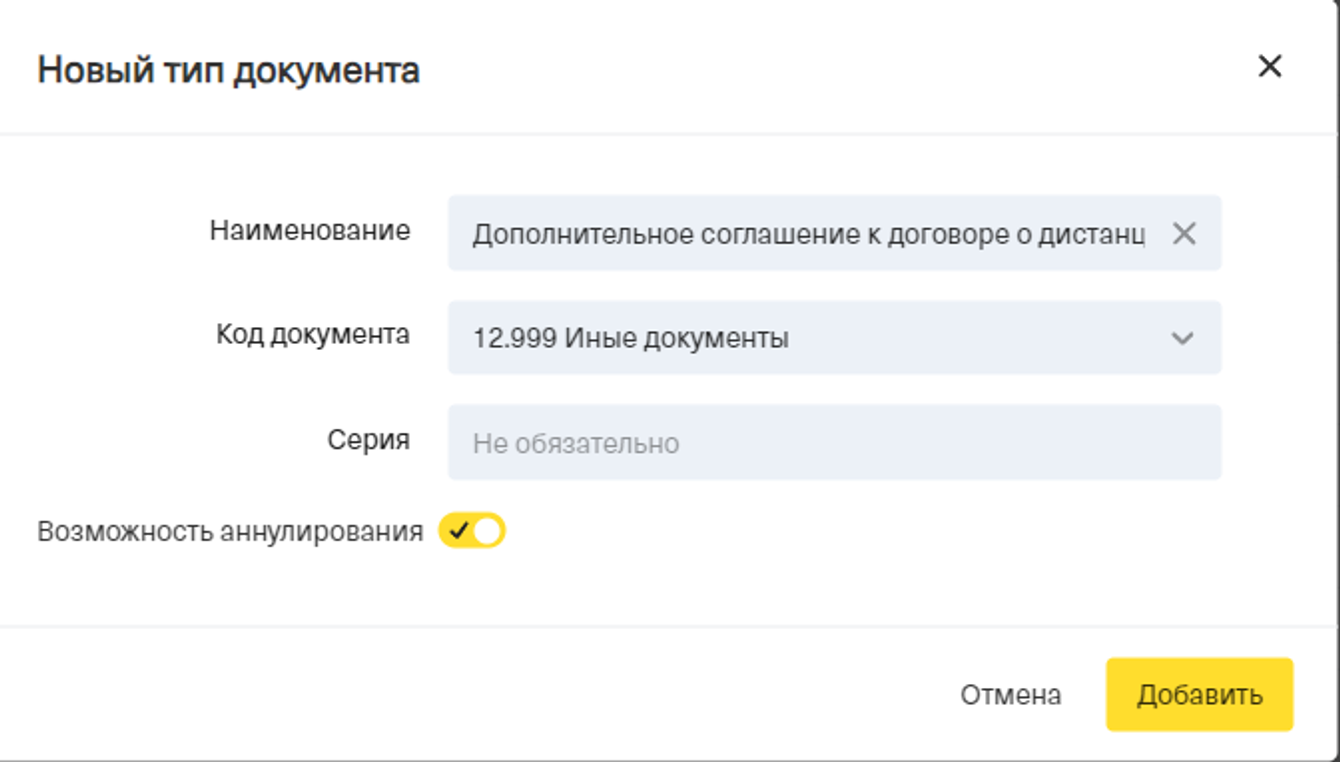Screen dimensions: 1340x762
Task: Click the chevron arrow in Код документа
Action: [x=1182, y=338]
